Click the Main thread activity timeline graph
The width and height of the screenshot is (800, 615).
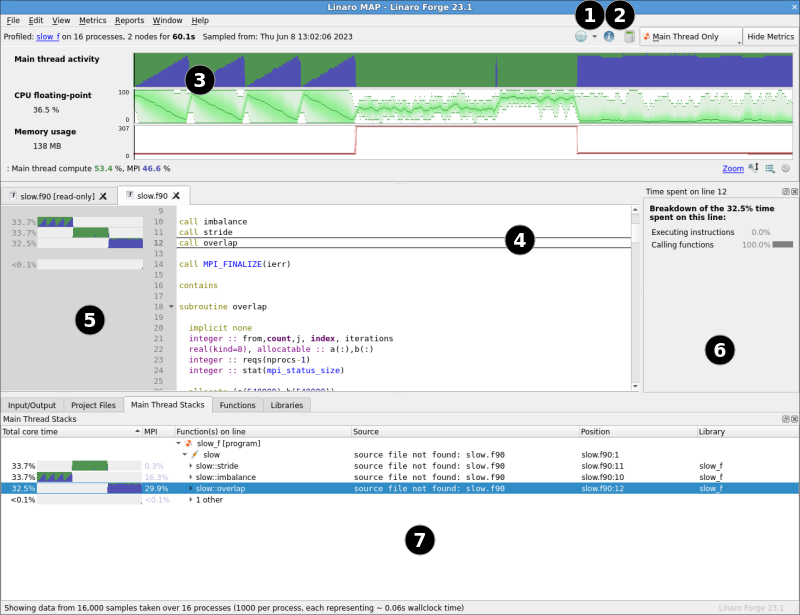[463, 70]
